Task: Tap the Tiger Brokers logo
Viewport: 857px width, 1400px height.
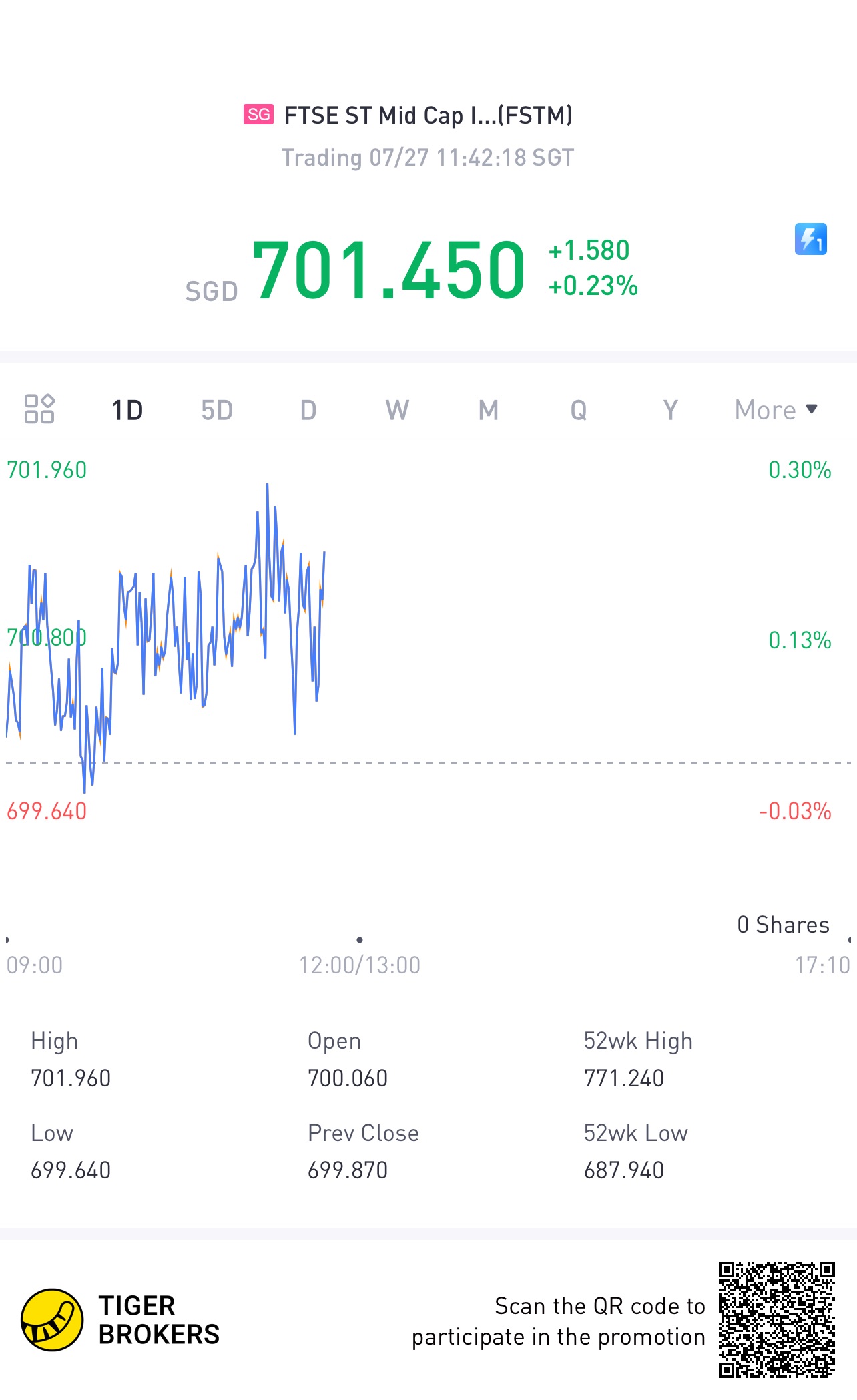Action: pyautogui.click(x=52, y=1319)
